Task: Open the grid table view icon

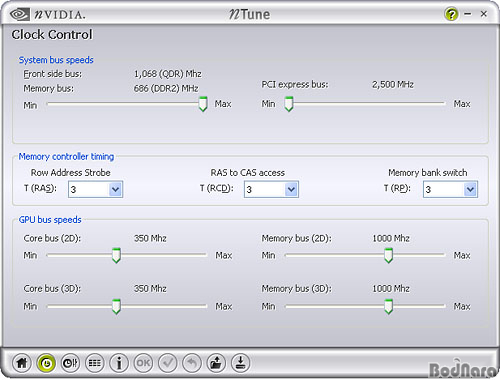Action: 95,363
